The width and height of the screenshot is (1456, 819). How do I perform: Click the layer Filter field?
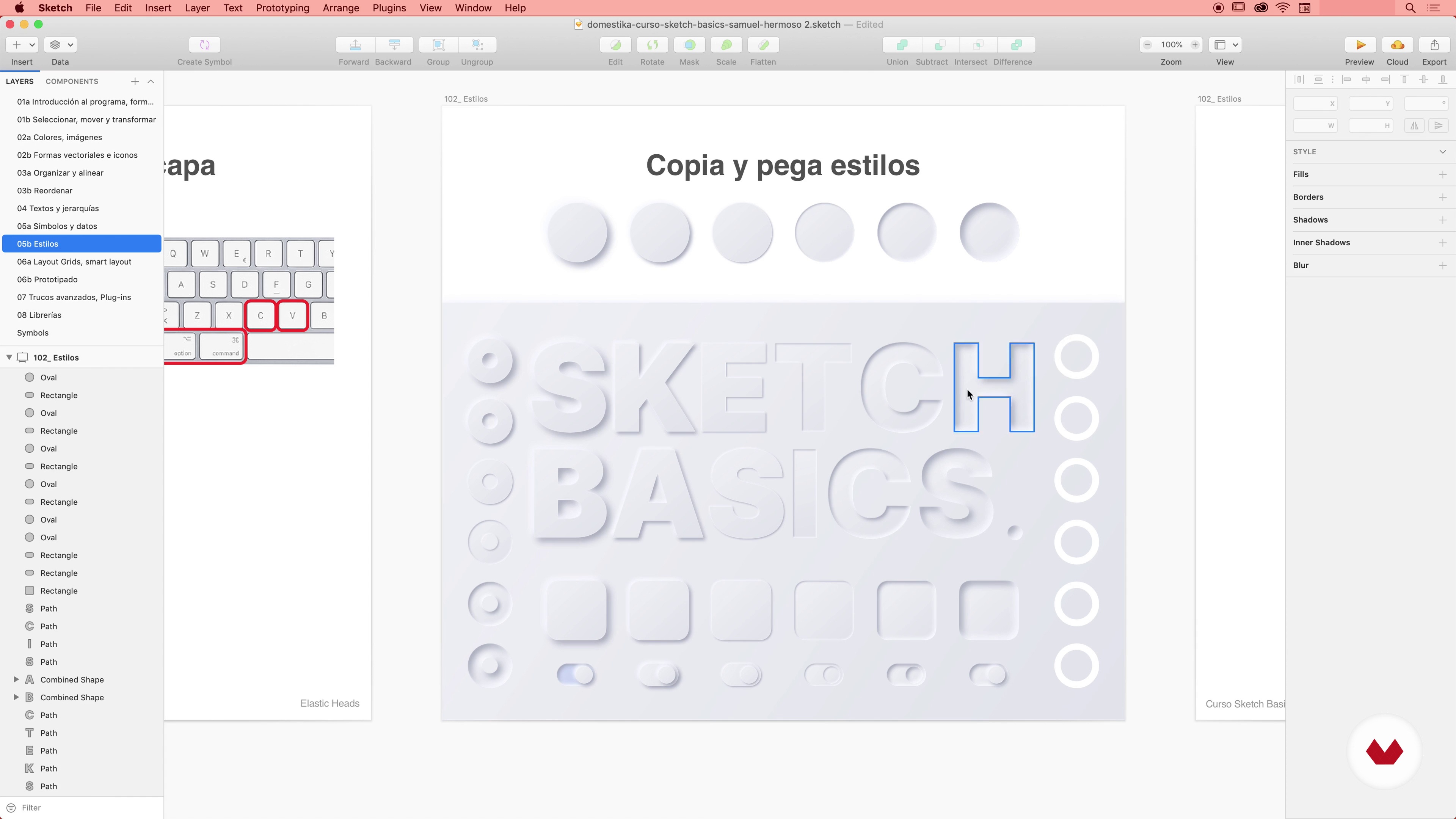tap(82, 808)
